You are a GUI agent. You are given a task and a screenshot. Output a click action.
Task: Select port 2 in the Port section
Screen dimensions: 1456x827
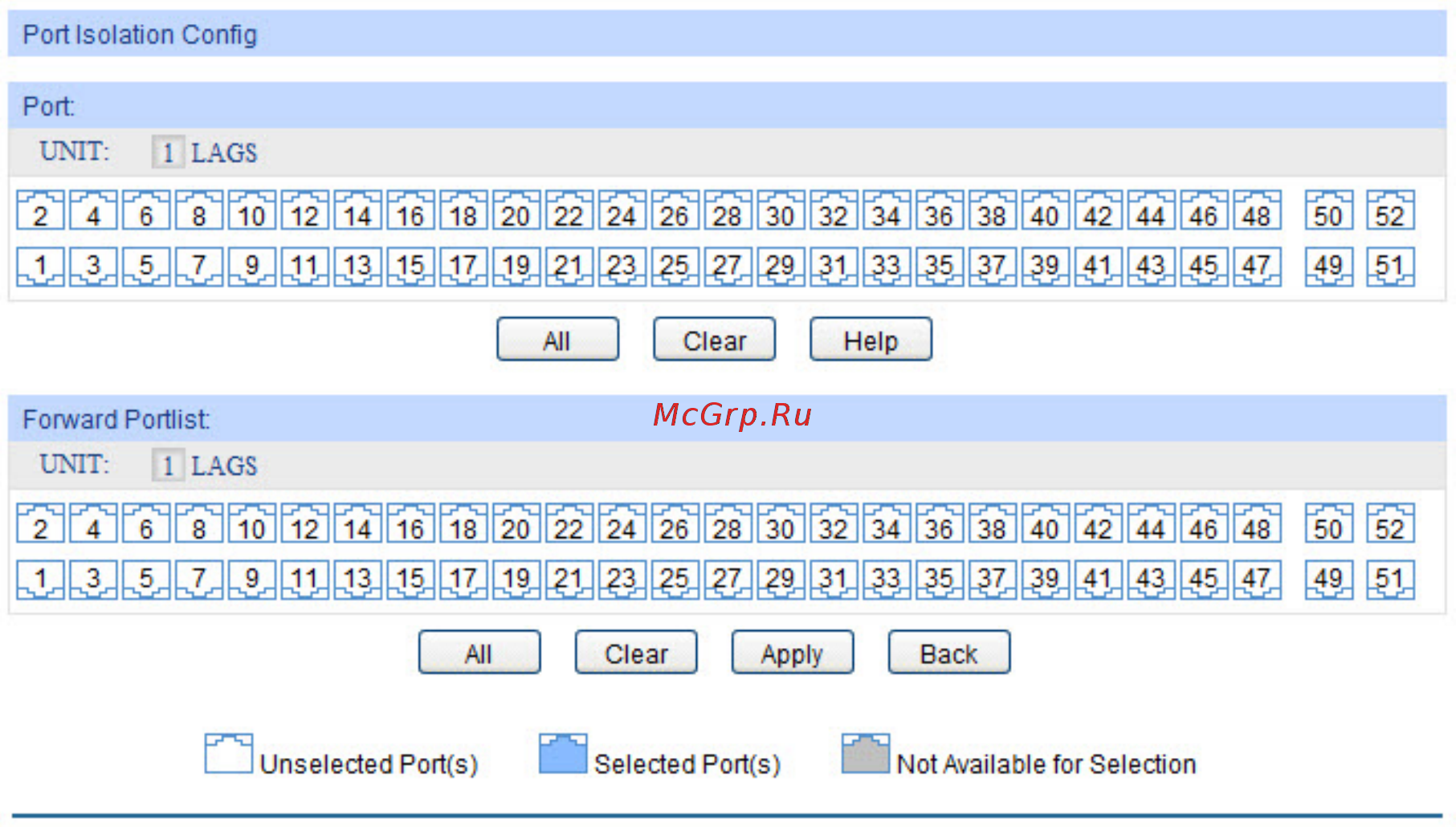(x=40, y=211)
